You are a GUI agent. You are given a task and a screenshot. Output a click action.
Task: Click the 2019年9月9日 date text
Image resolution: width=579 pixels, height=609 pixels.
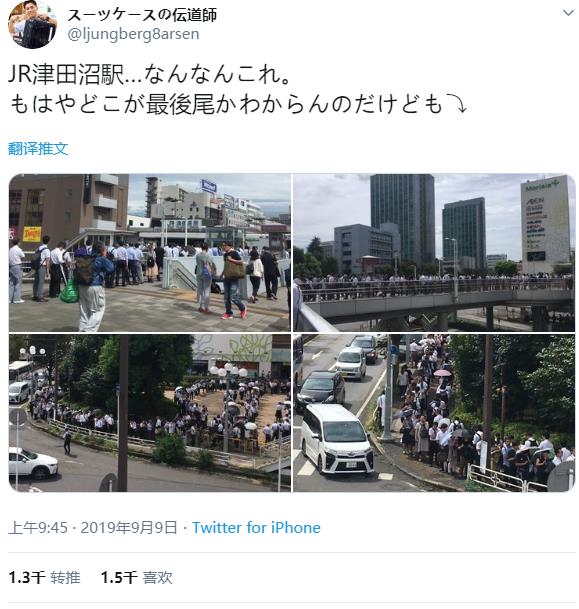coord(129,528)
